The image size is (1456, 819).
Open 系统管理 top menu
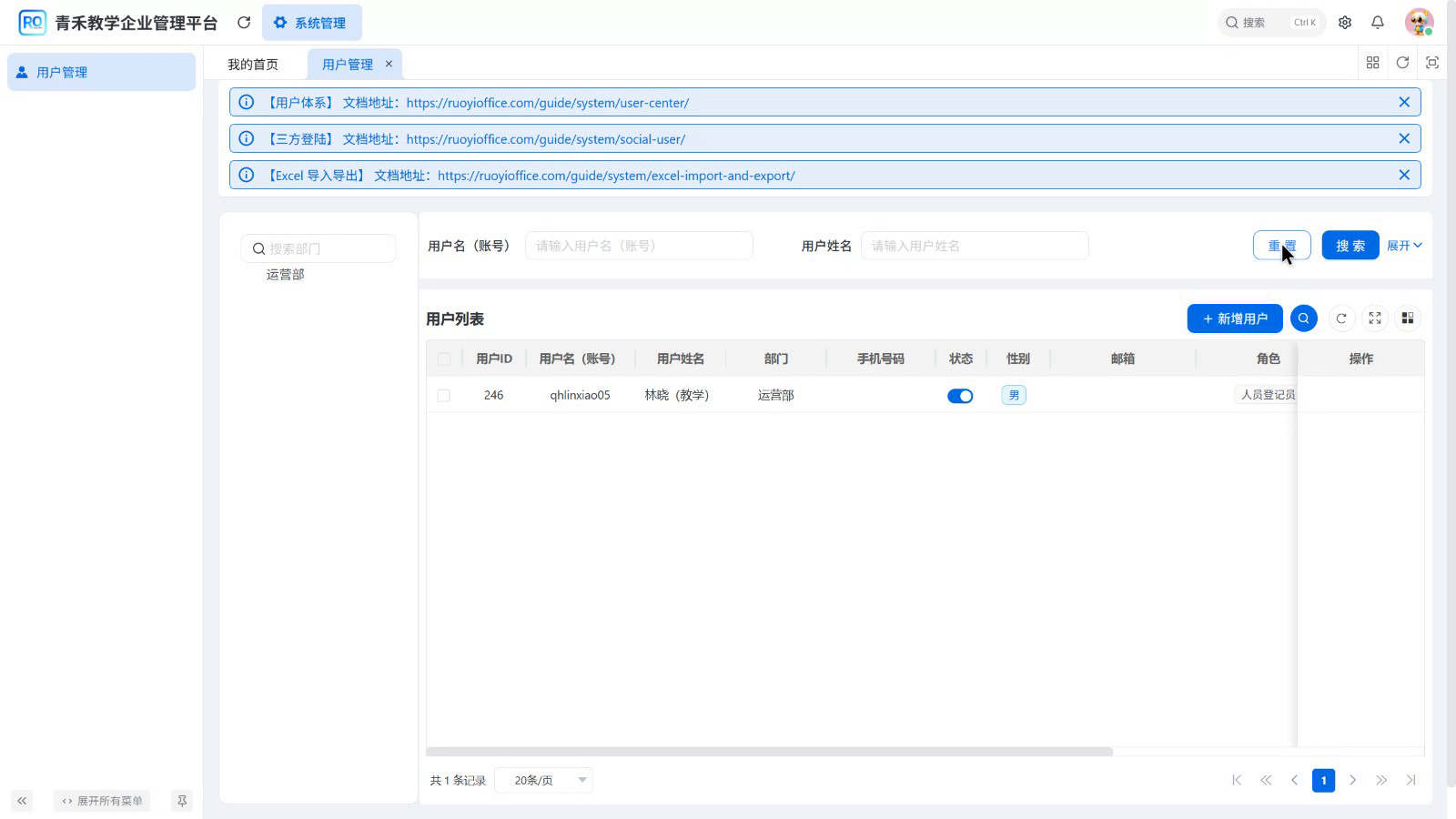311,23
